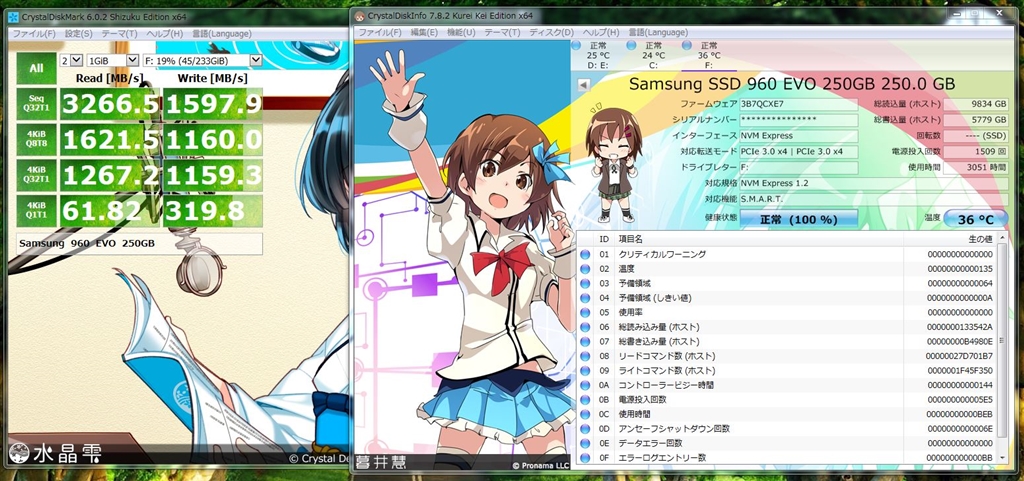Image resolution: width=1024 pixels, height=481 pixels.
Task: Select the アンセーフシャットダウン回数 row
Action: click(787, 429)
